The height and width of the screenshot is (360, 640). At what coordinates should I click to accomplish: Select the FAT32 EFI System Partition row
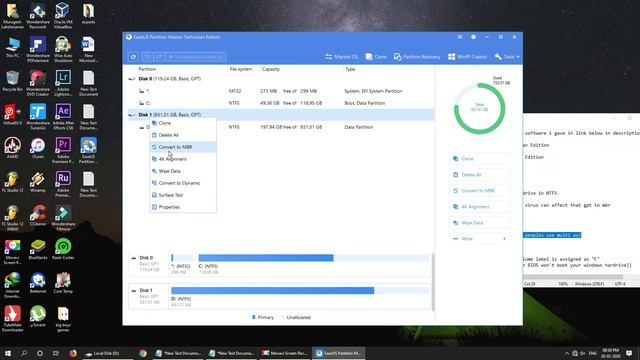(x=281, y=91)
